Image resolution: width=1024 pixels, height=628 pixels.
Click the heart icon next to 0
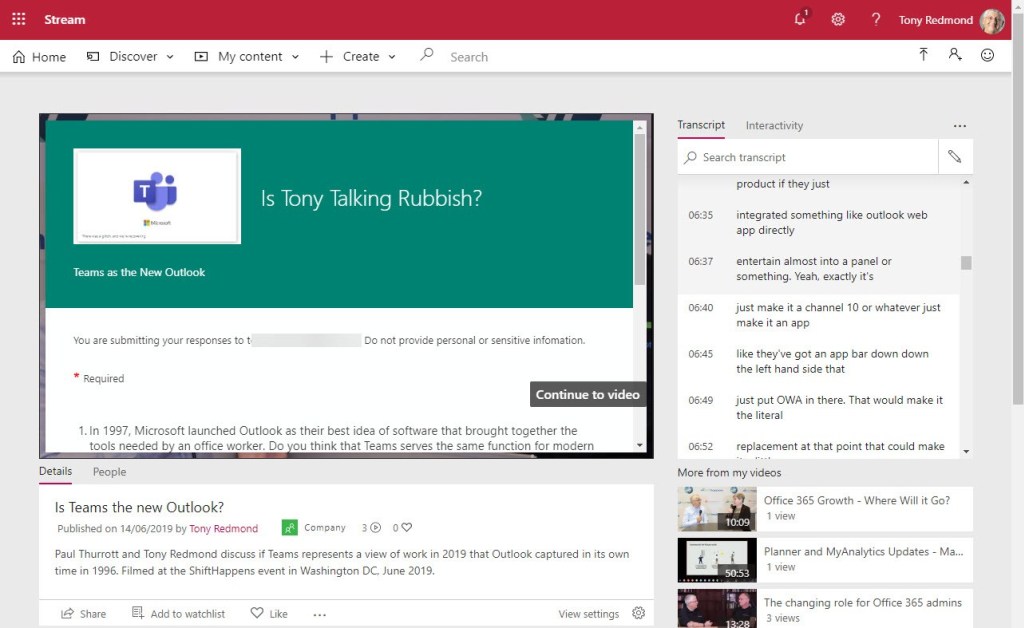click(407, 527)
